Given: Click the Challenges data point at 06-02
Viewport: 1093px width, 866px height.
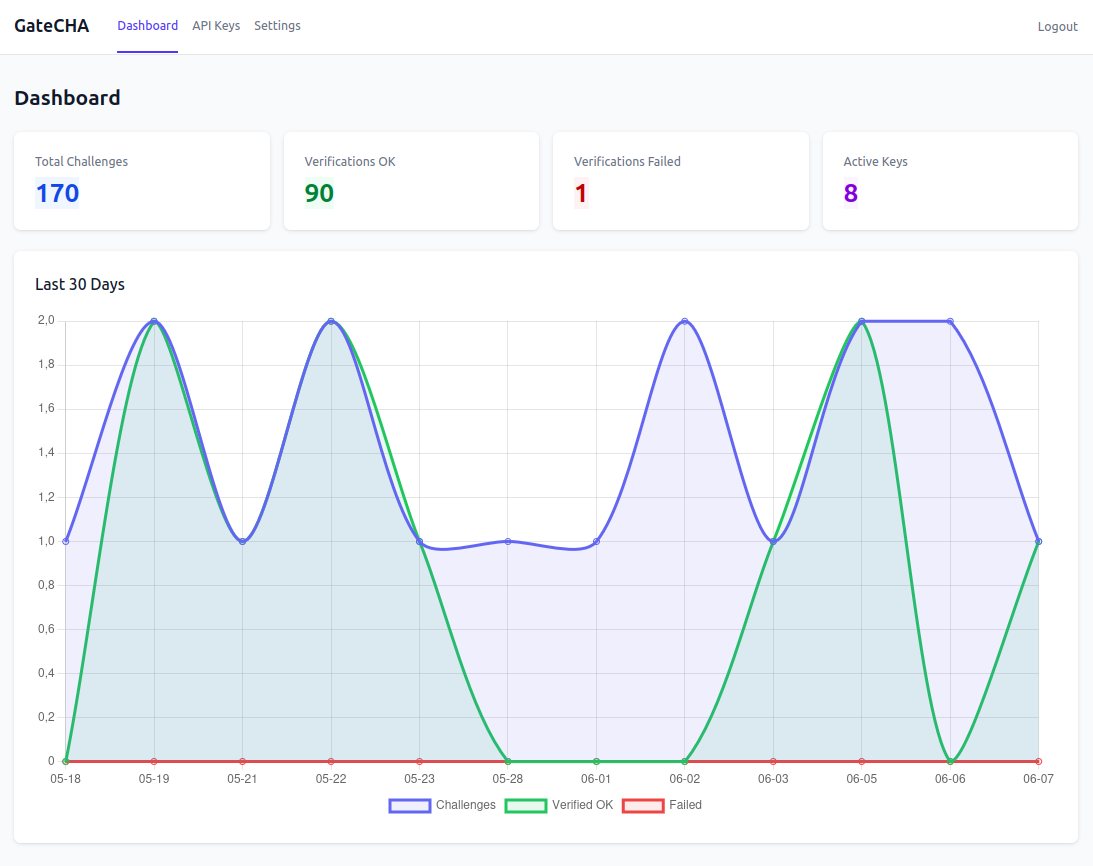Looking at the screenshot, I should tap(685, 321).
